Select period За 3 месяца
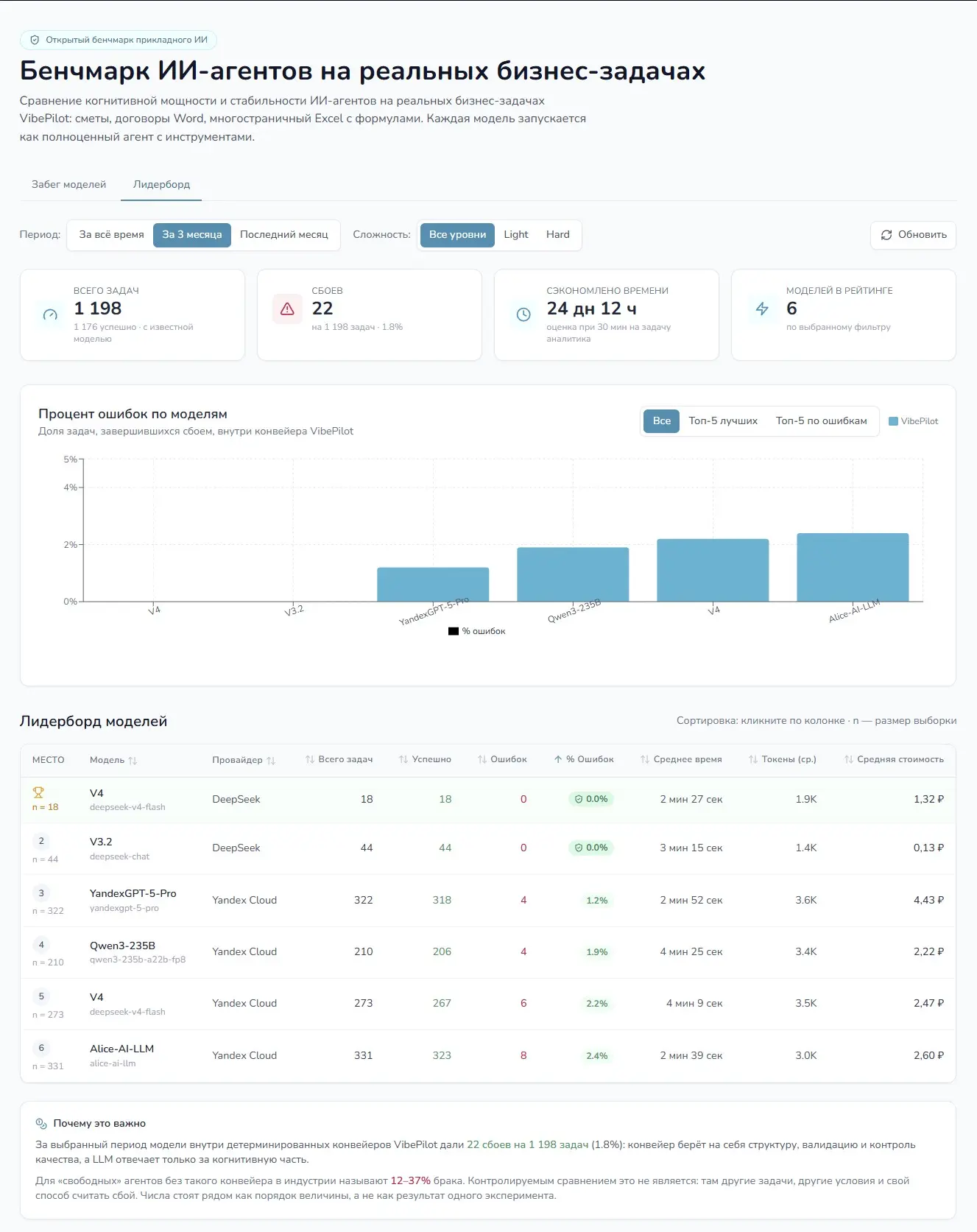 coord(192,235)
